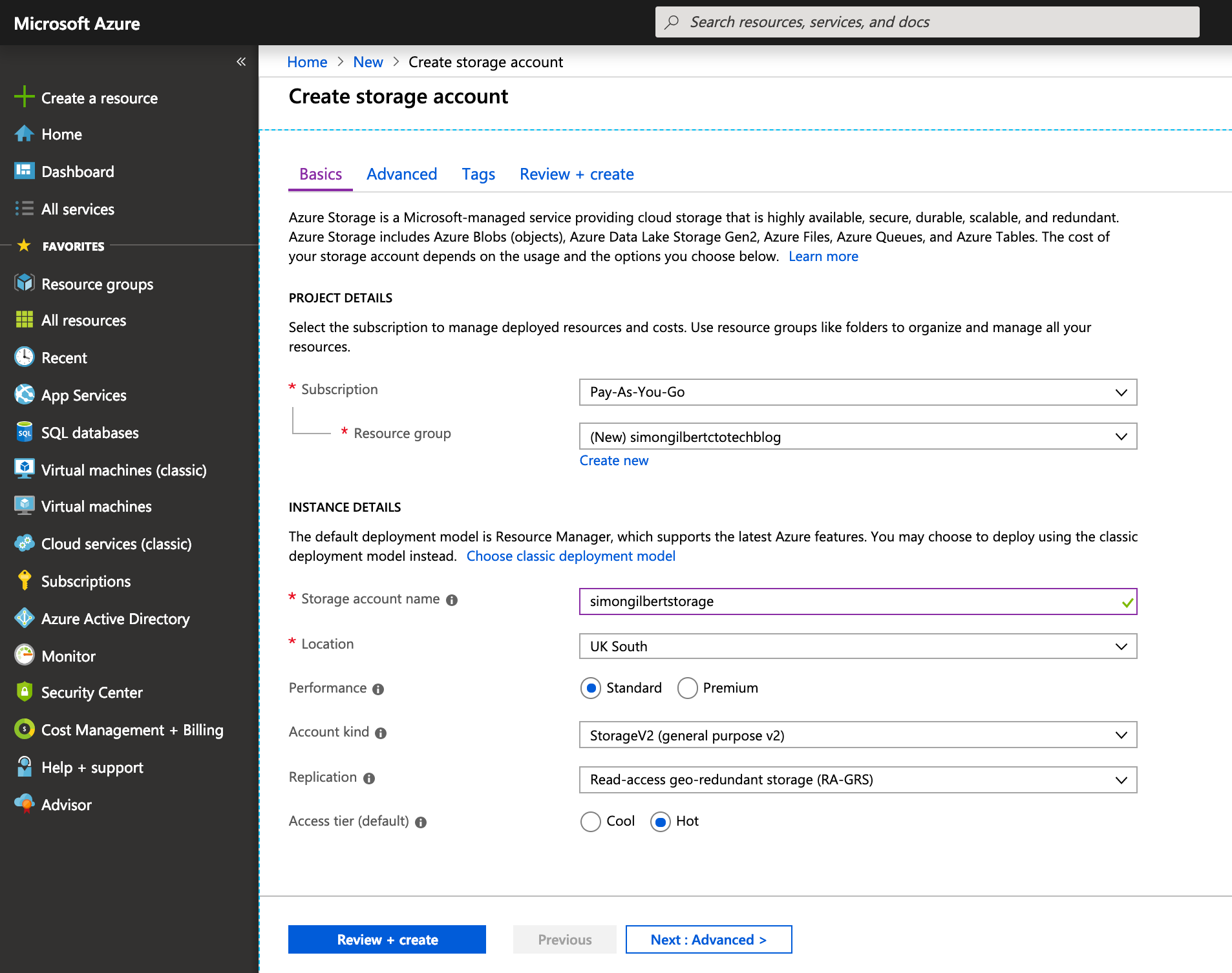Click the info icon next to Performance
This screenshot has width=1232, height=973.
click(378, 689)
